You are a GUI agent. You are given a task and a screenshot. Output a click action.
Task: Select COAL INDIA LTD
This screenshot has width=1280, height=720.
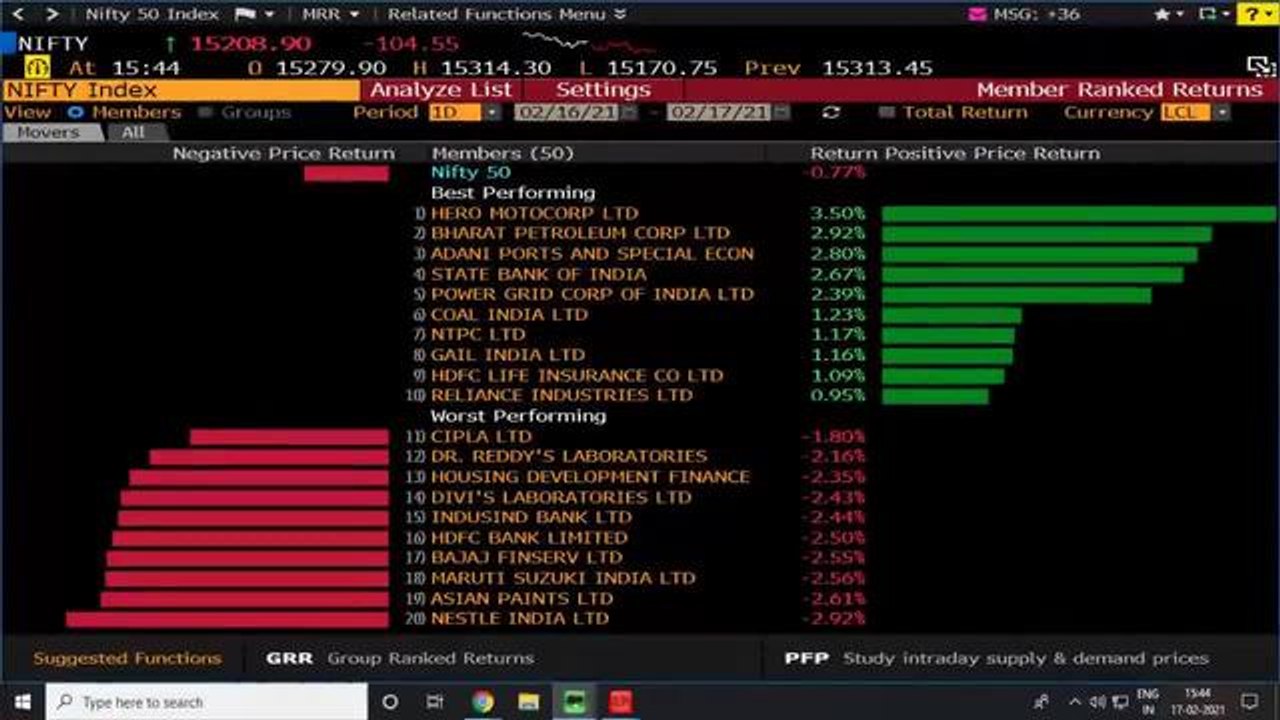[509, 314]
